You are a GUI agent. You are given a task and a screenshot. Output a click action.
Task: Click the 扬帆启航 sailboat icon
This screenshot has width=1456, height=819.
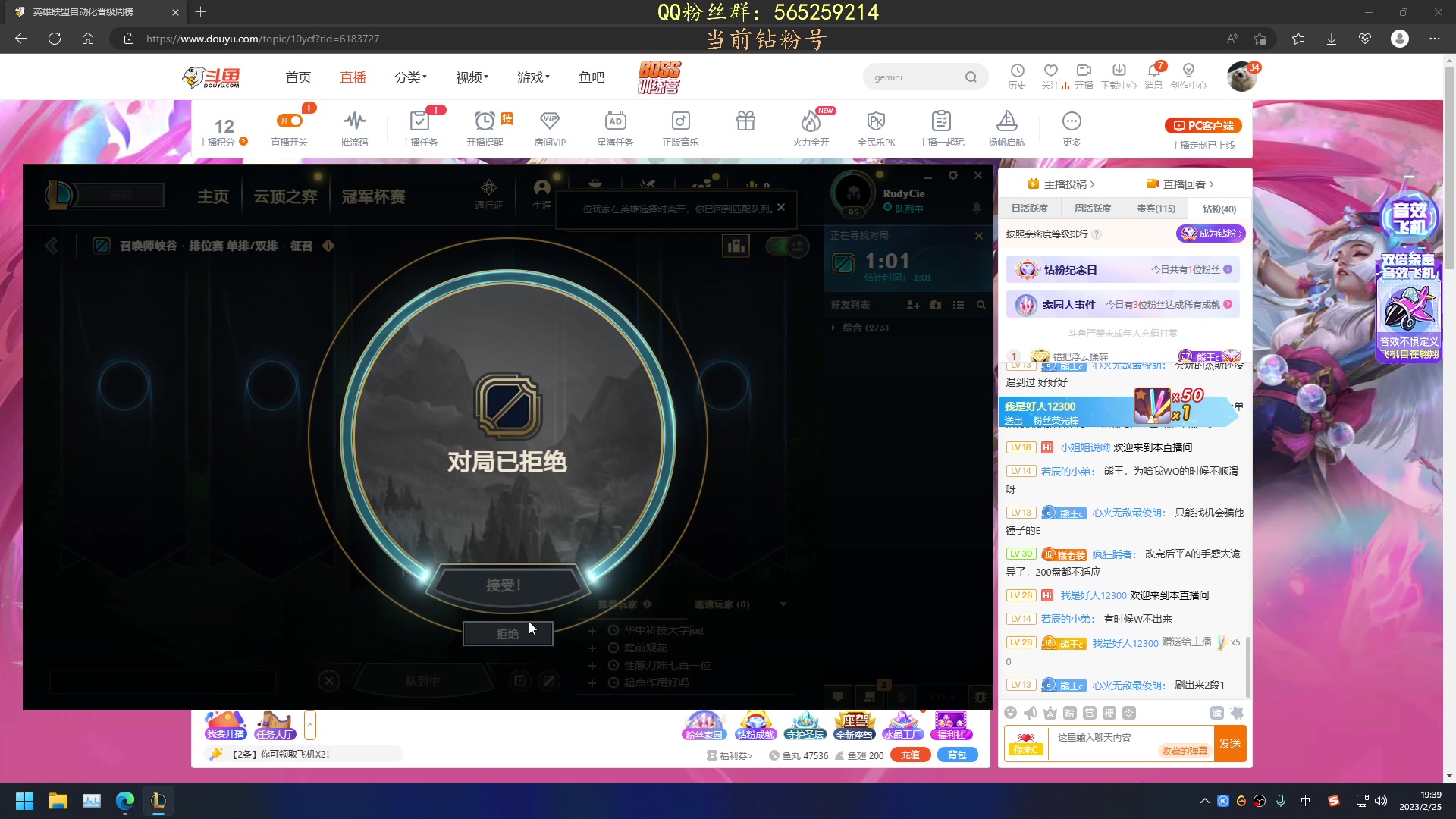[1006, 121]
